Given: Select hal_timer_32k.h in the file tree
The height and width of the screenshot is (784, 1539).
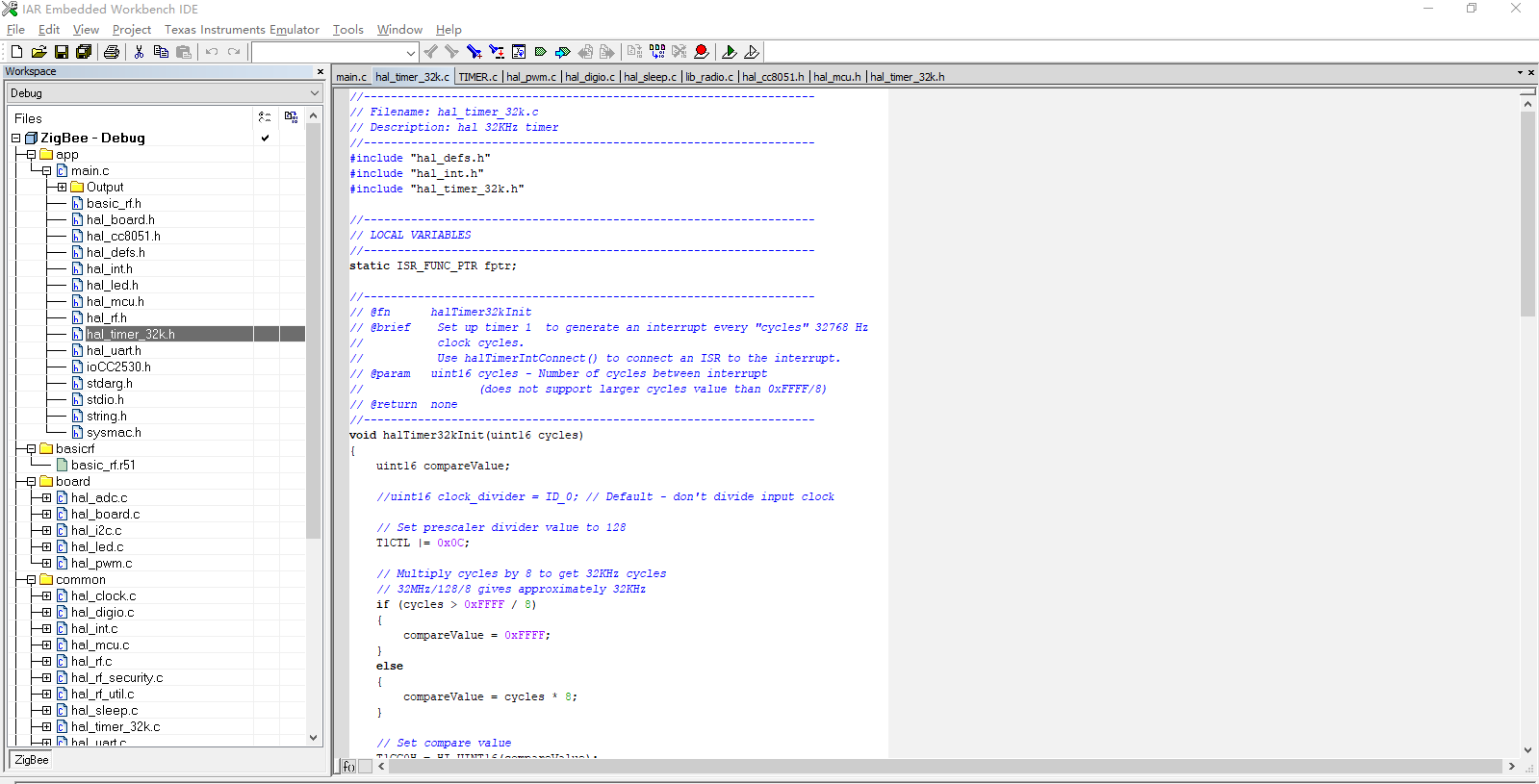Looking at the screenshot, I should (131, 334).
